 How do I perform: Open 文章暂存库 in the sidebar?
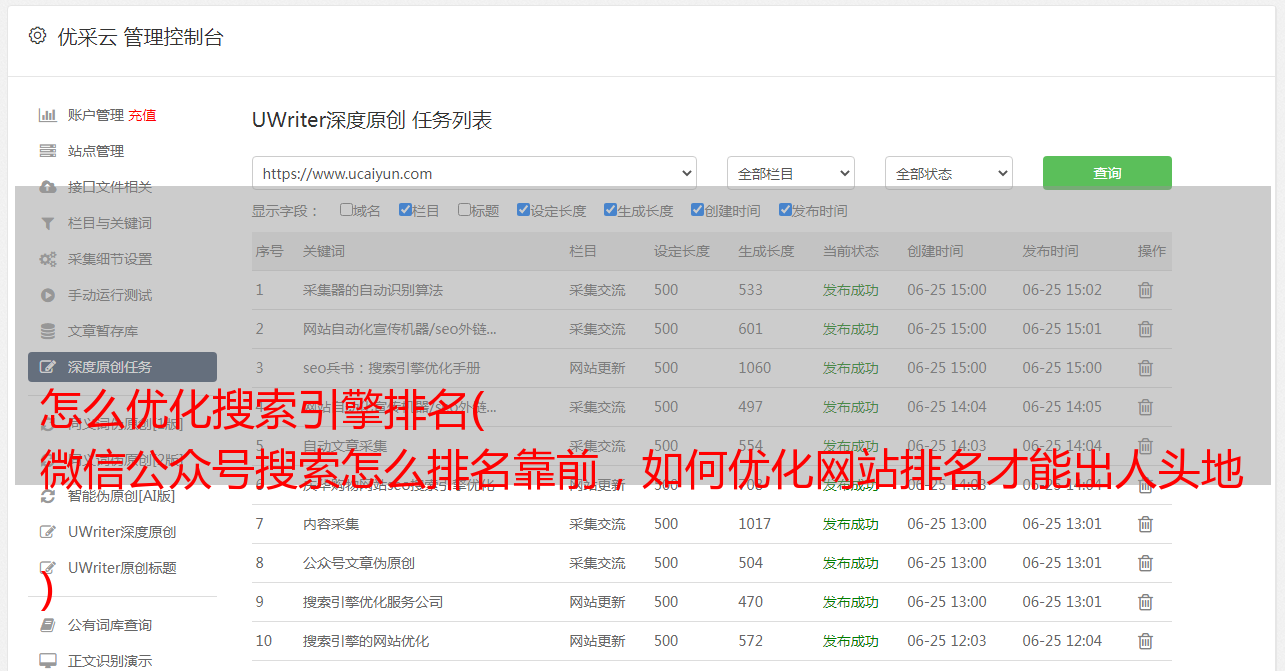103,331
